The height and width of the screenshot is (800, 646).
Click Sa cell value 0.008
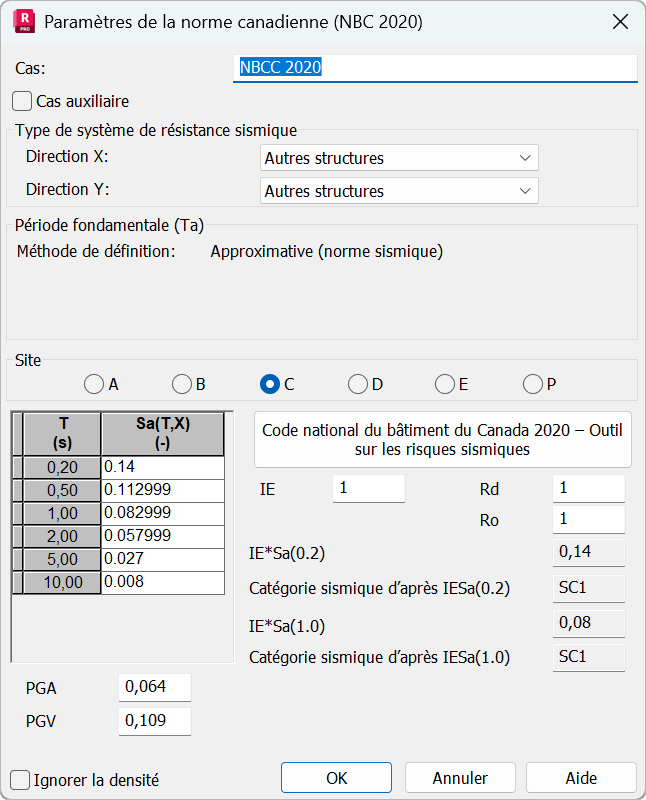click(163, 582)
